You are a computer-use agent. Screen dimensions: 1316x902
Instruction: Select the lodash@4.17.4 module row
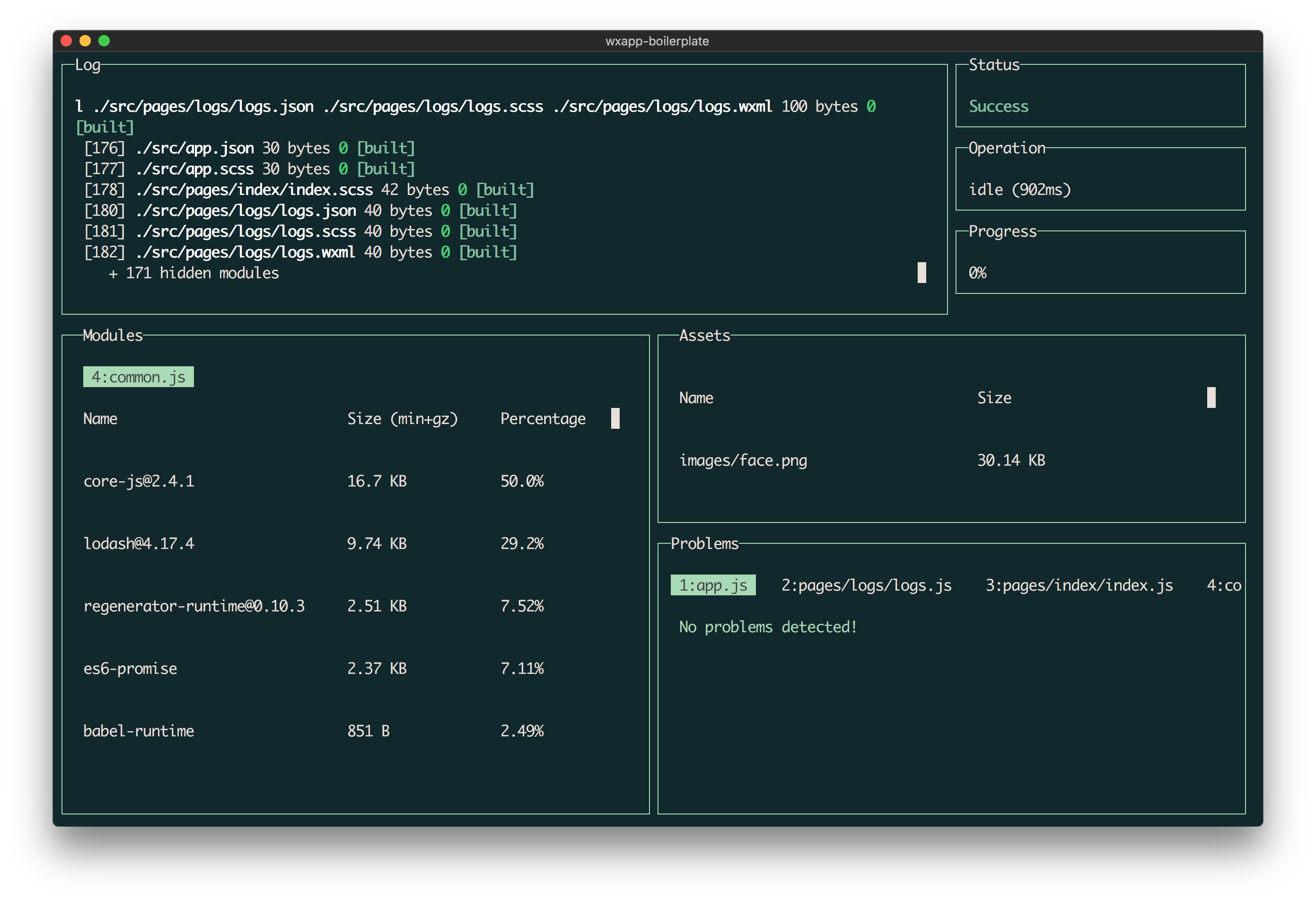point(139,544)
